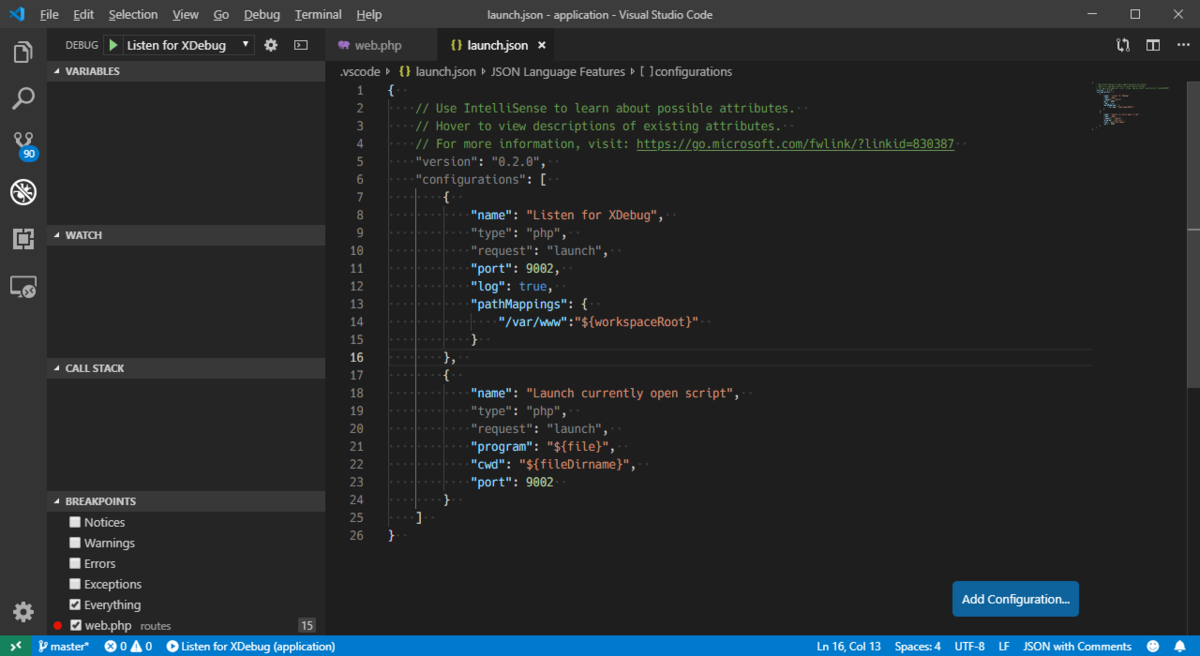
Task: Open the Debug menu
Action: tap(262, 14)
